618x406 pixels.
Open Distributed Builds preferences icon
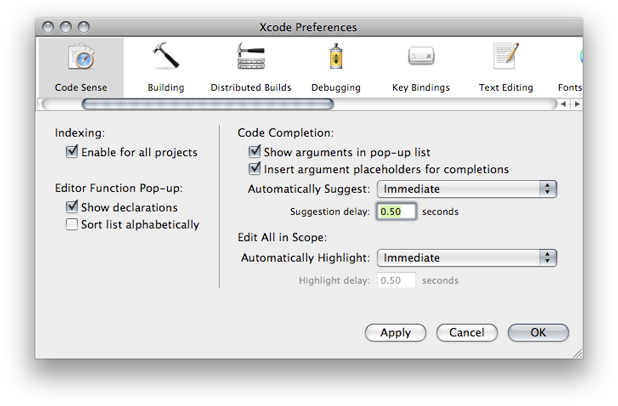(250, 60)
